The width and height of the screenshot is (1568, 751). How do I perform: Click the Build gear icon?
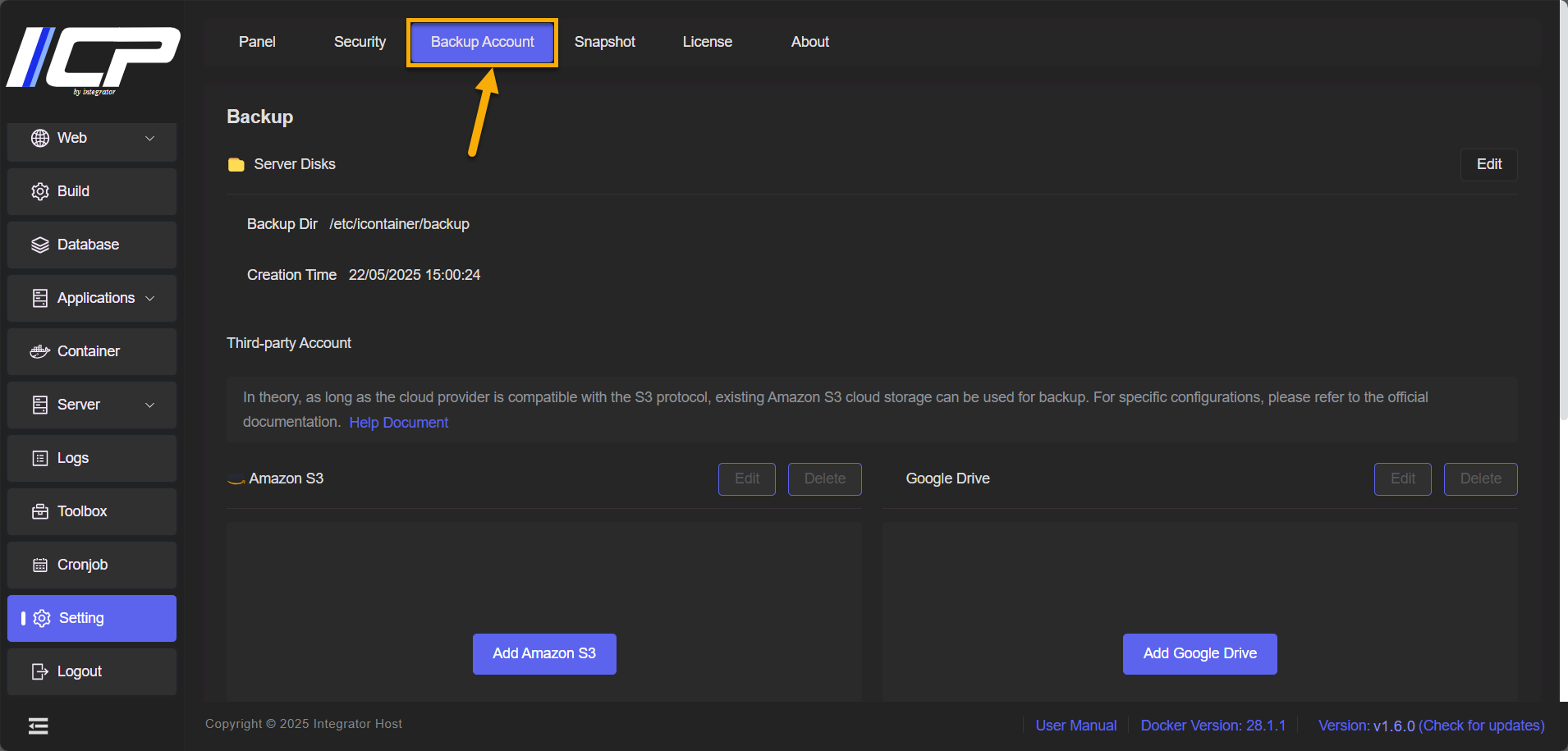40,191
